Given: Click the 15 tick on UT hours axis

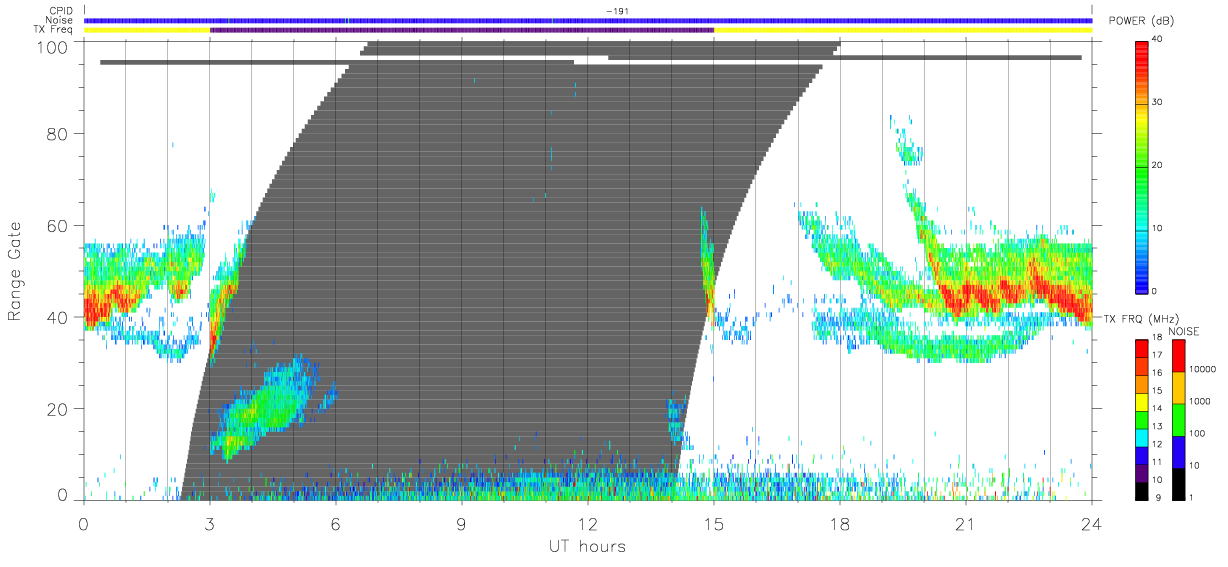Looking at the screenshot, I should [714, 523].
